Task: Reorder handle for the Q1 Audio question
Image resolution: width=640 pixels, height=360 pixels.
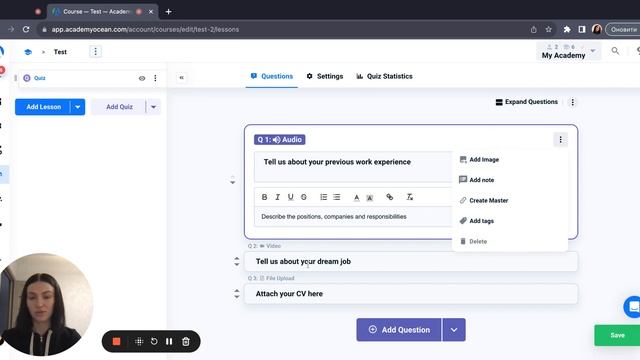Action: tap(233, 180)
